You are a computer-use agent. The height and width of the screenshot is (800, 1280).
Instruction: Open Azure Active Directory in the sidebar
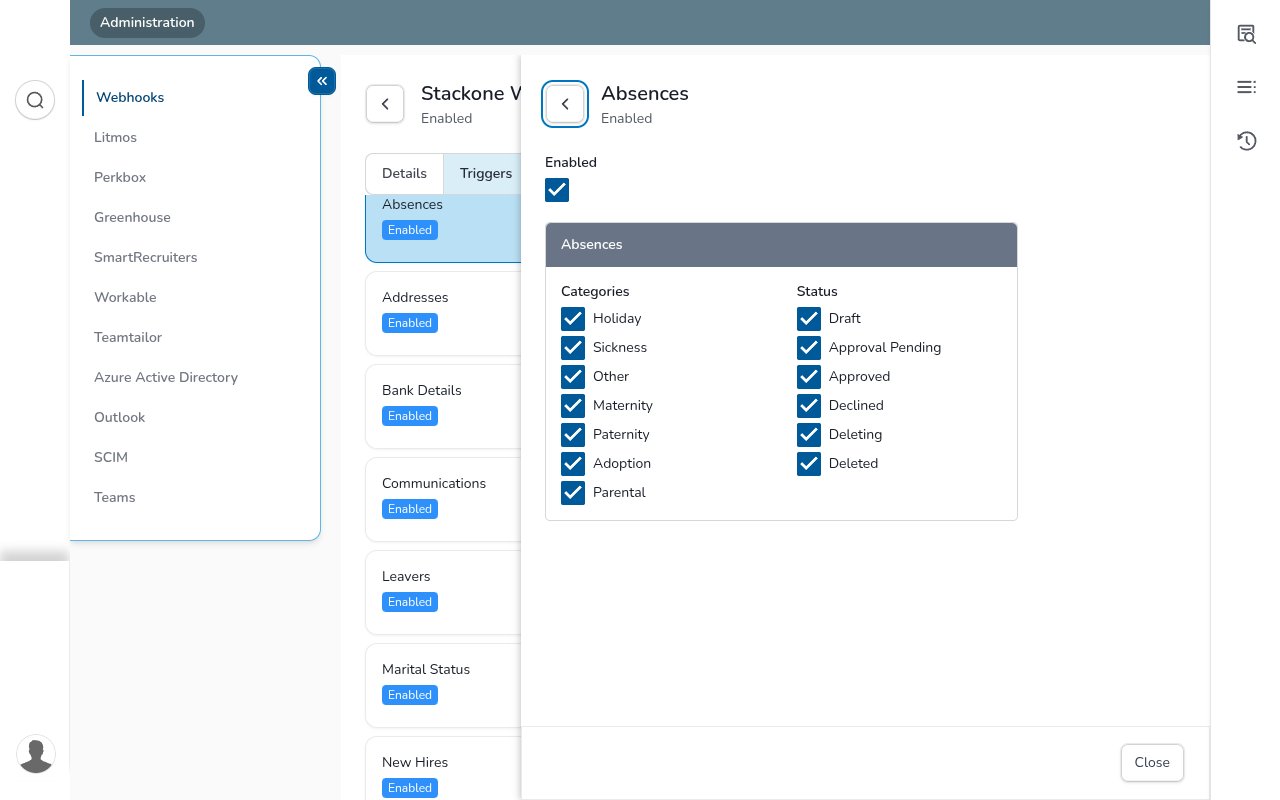pos(166,377)
